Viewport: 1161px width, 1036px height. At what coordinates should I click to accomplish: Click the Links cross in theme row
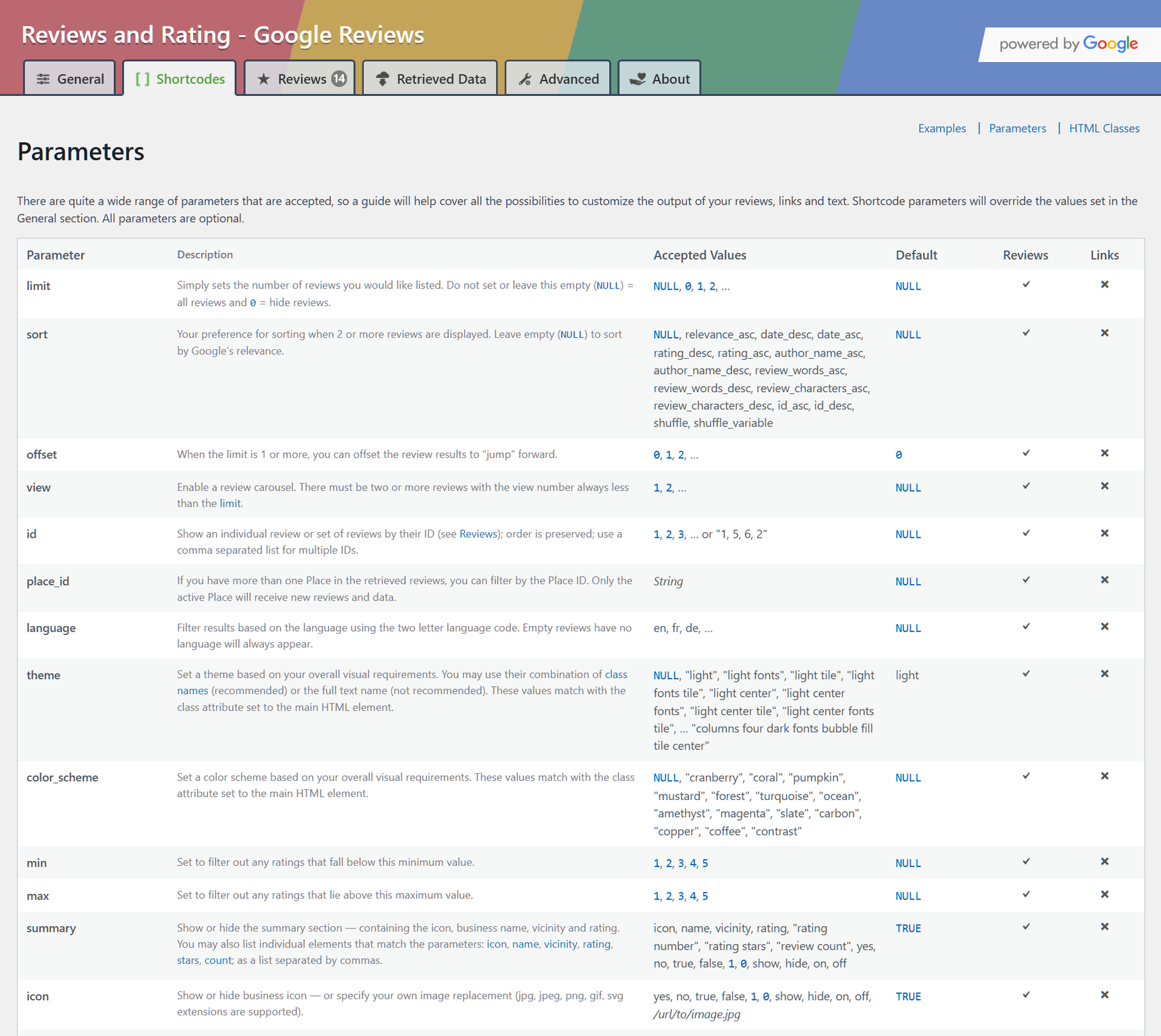[1105, 674]
